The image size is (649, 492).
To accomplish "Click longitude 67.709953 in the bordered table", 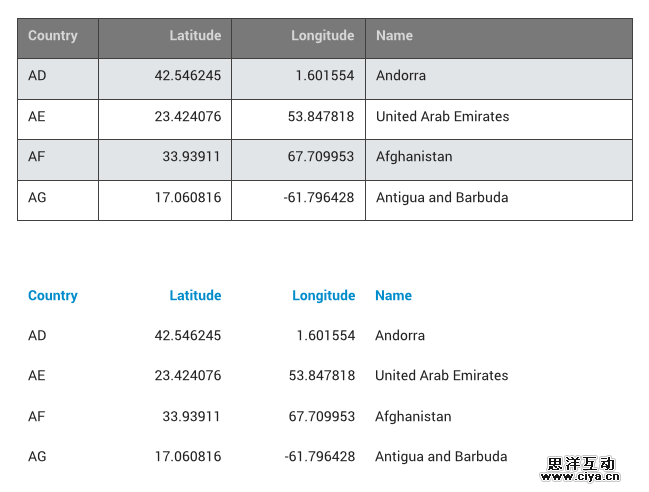I will tap(321, 157).
